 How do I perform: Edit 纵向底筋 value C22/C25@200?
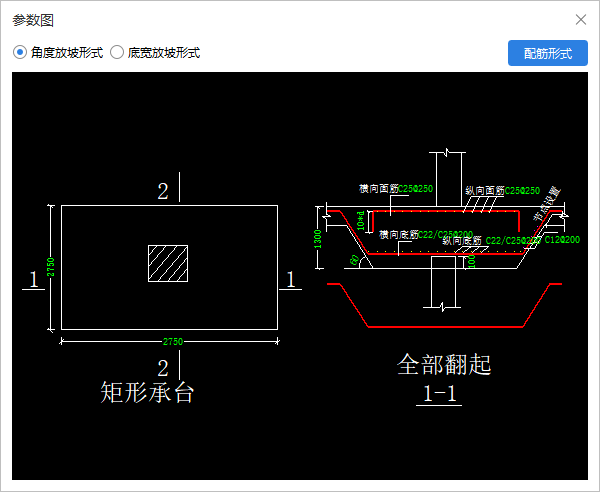click(x=513, y=241)
